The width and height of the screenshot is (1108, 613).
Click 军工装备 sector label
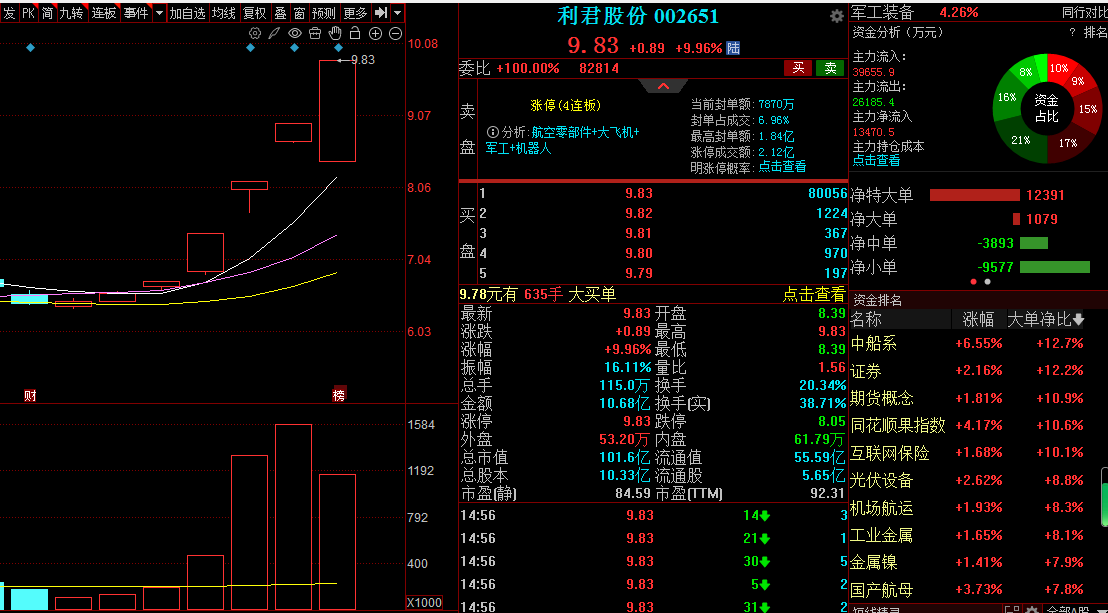pyautogui.click(x=883, y=13)
